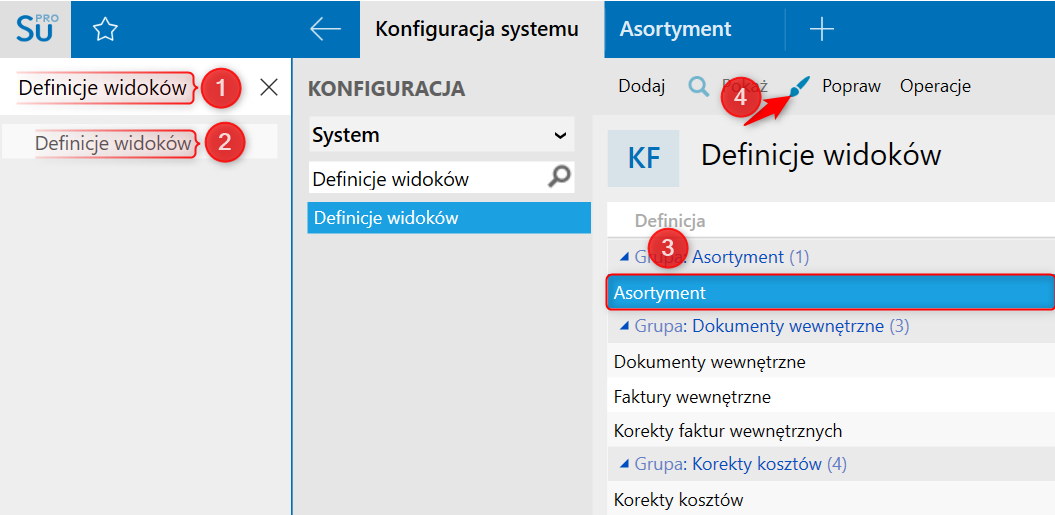Click the magnifier in configuration search field

click(x=561, y=177)
